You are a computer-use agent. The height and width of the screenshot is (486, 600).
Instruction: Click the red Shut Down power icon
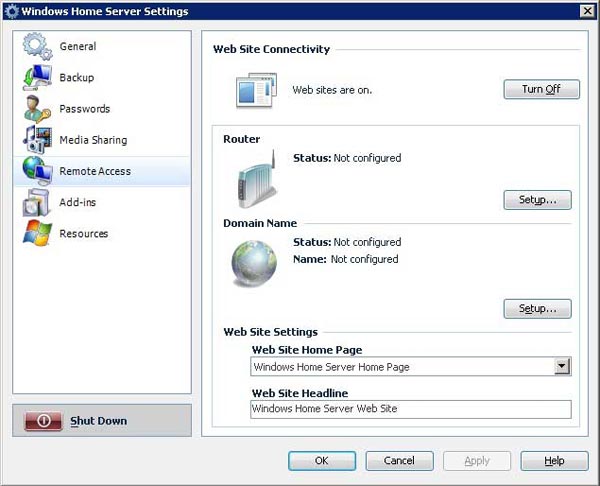coord(43,421)
